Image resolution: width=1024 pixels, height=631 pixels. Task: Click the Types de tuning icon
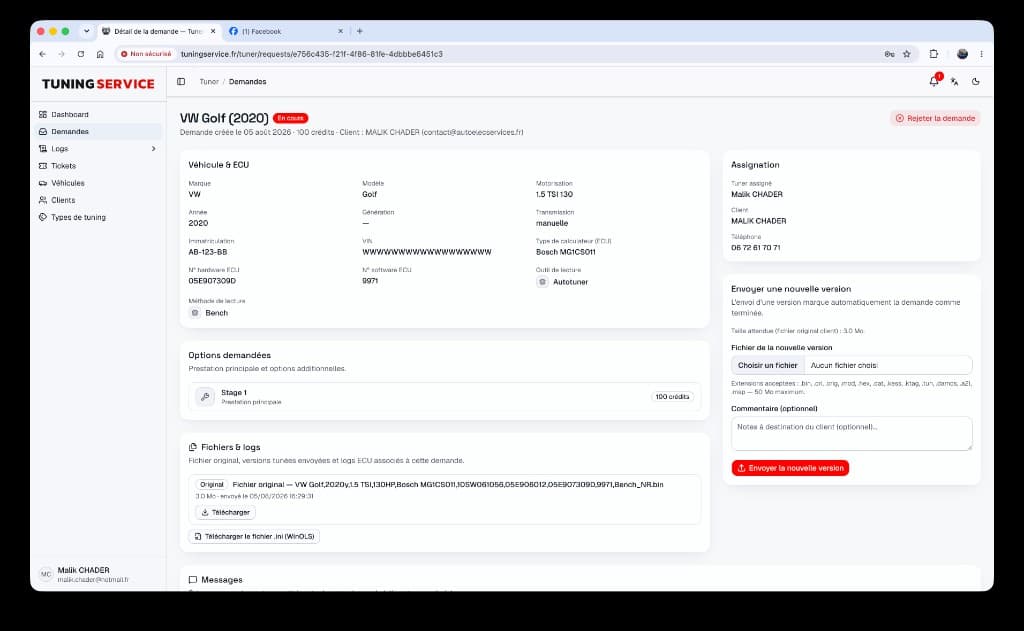(x=43, y=217)
